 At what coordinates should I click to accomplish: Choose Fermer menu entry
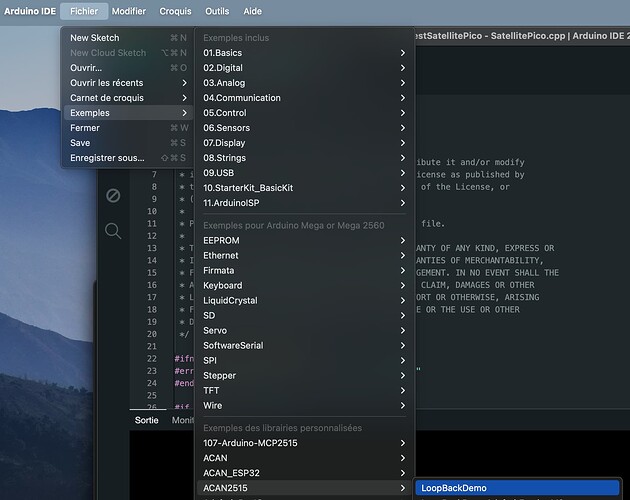[128, 128]
